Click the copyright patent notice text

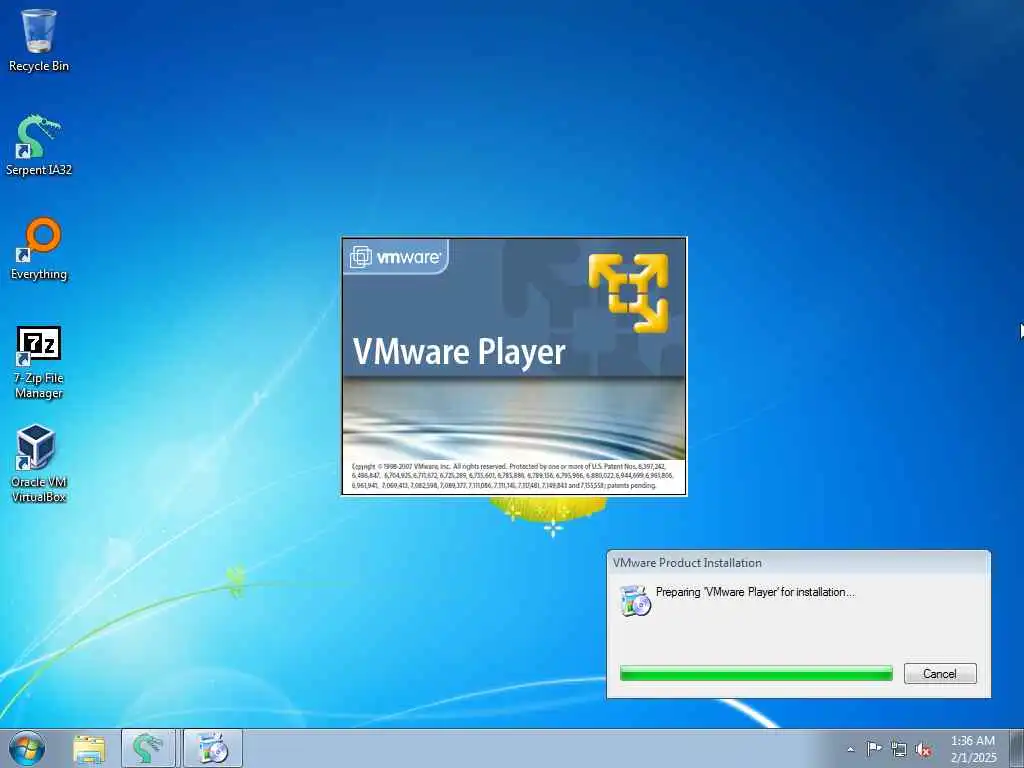tap(513, 476)
